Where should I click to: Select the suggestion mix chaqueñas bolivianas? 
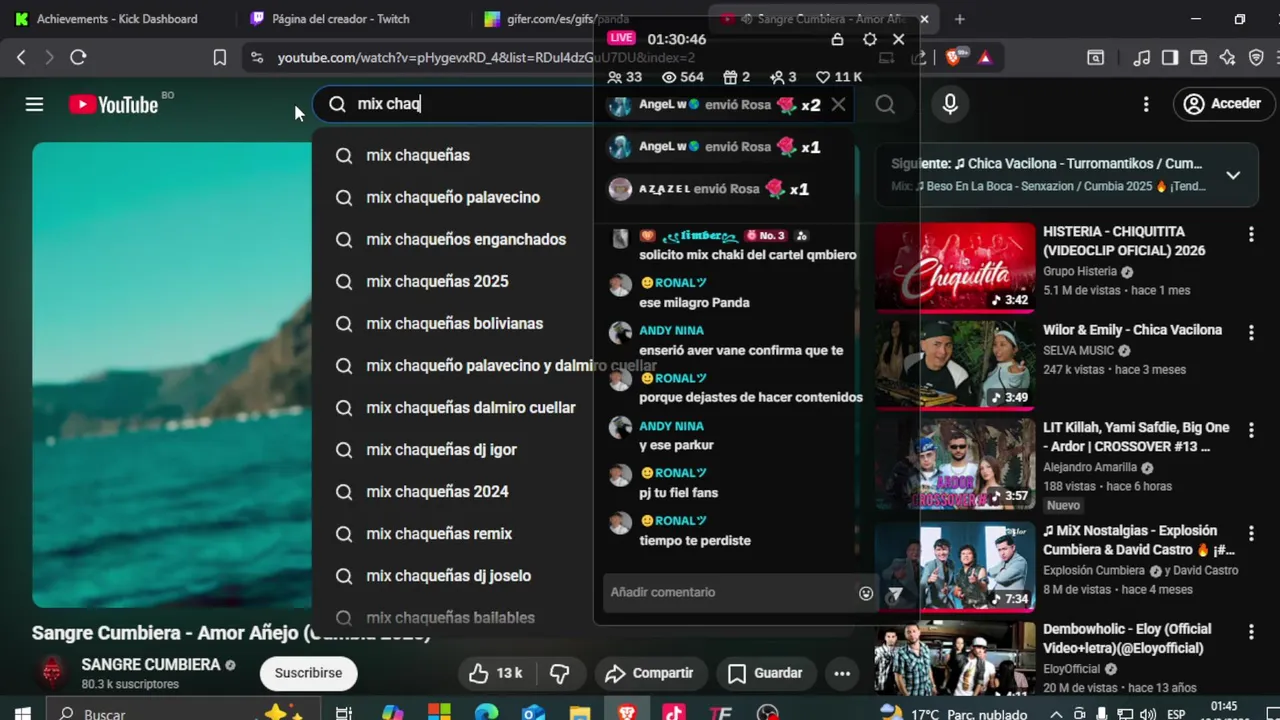point(454,323)
